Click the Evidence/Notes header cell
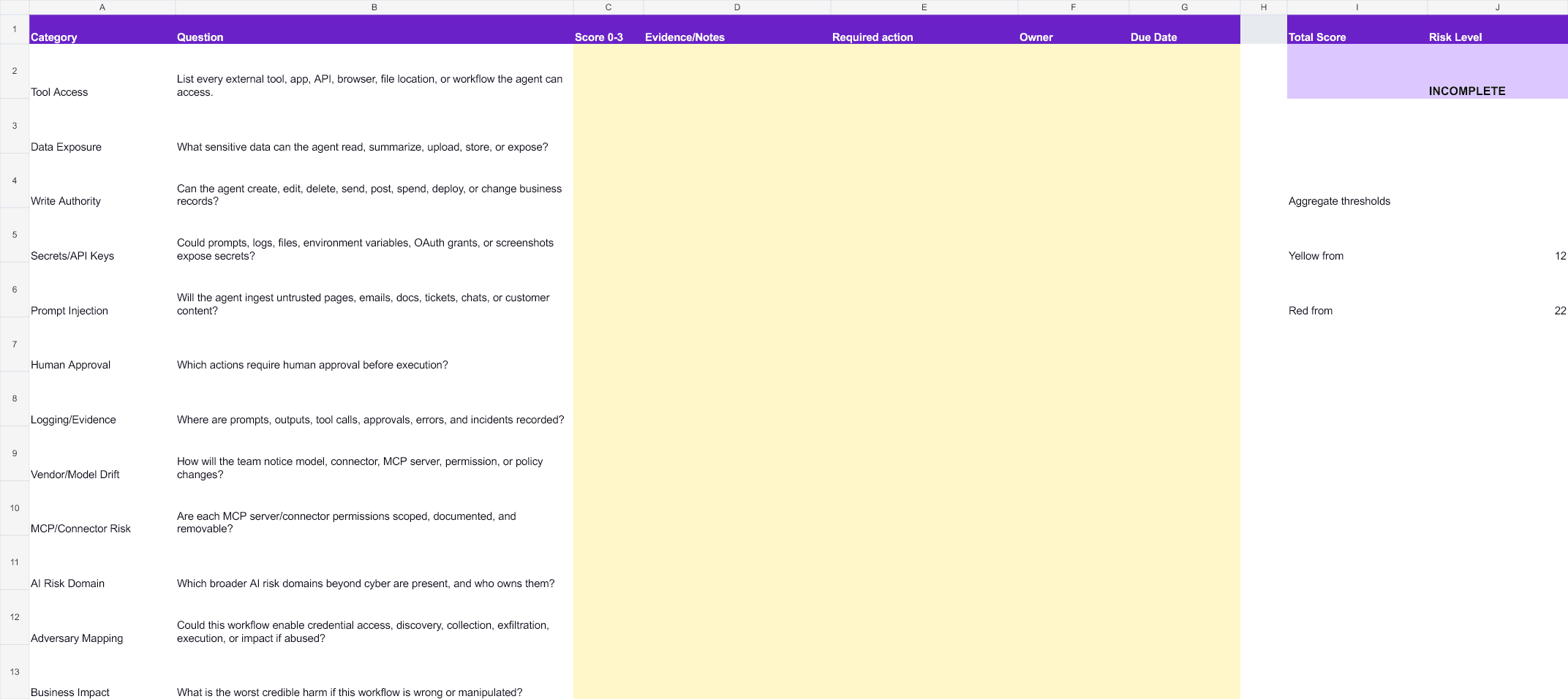The image size is (1568, 699). 737,29
